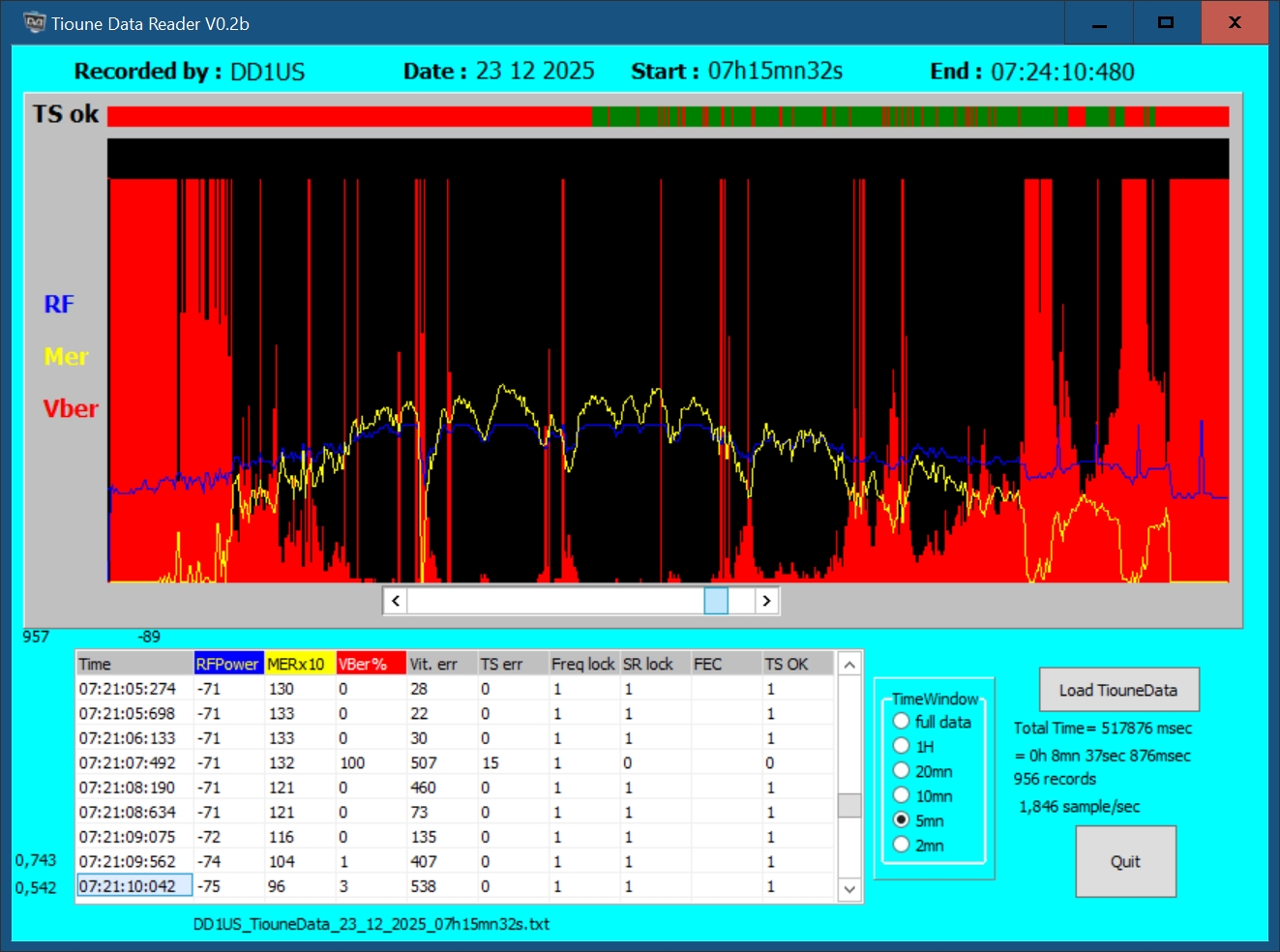Set time window to 2mn
1280x952 pixels.
click(902, 845)
